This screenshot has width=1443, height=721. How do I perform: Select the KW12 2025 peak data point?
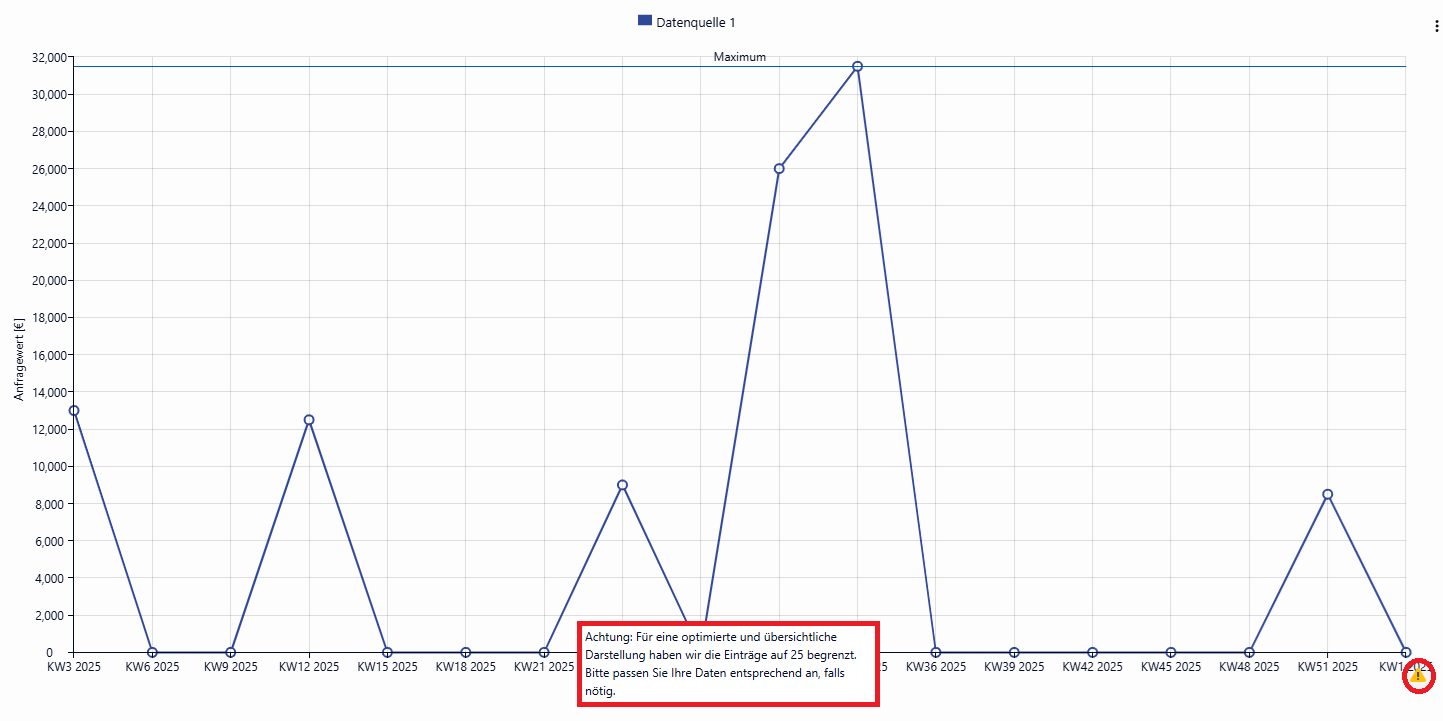[x=309, y=420]
